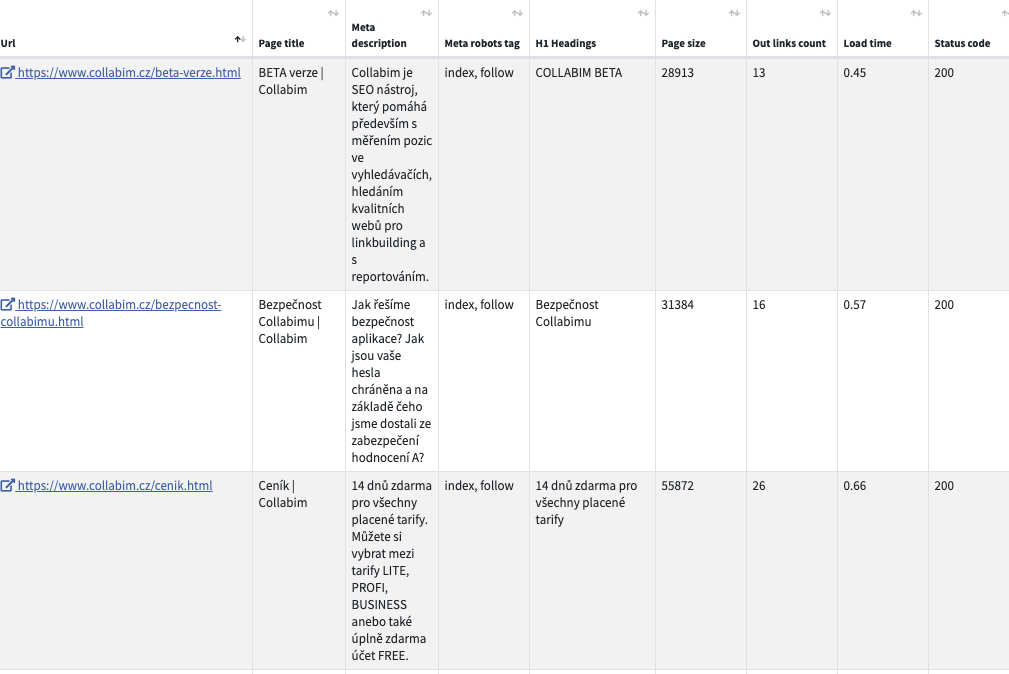Image resolution: width=1009 pixels, height=674 pixels.
Task: Click sort icon above Status code
Action: [x=1006, y=14]
